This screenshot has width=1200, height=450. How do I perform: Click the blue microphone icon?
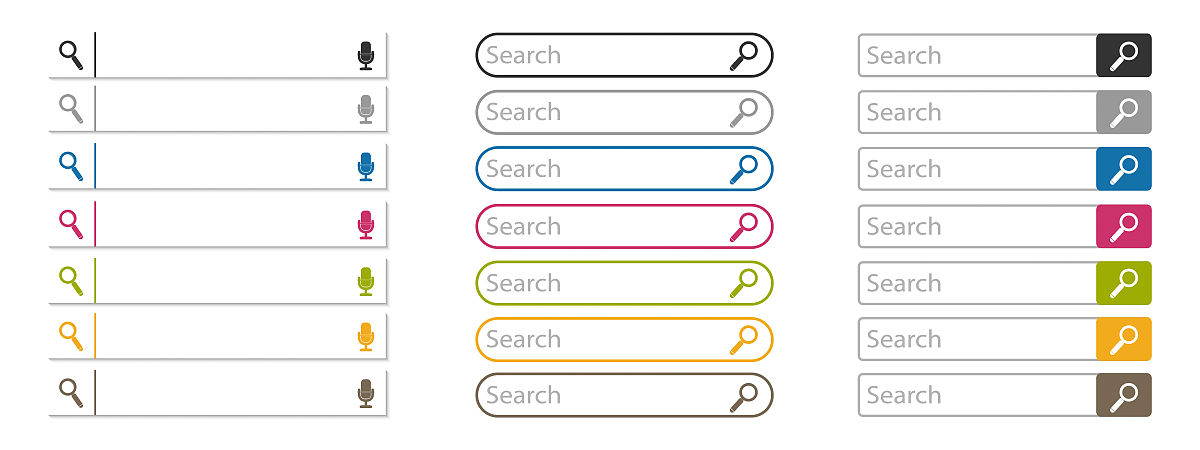pyautogui.click(x=366, y=167)
